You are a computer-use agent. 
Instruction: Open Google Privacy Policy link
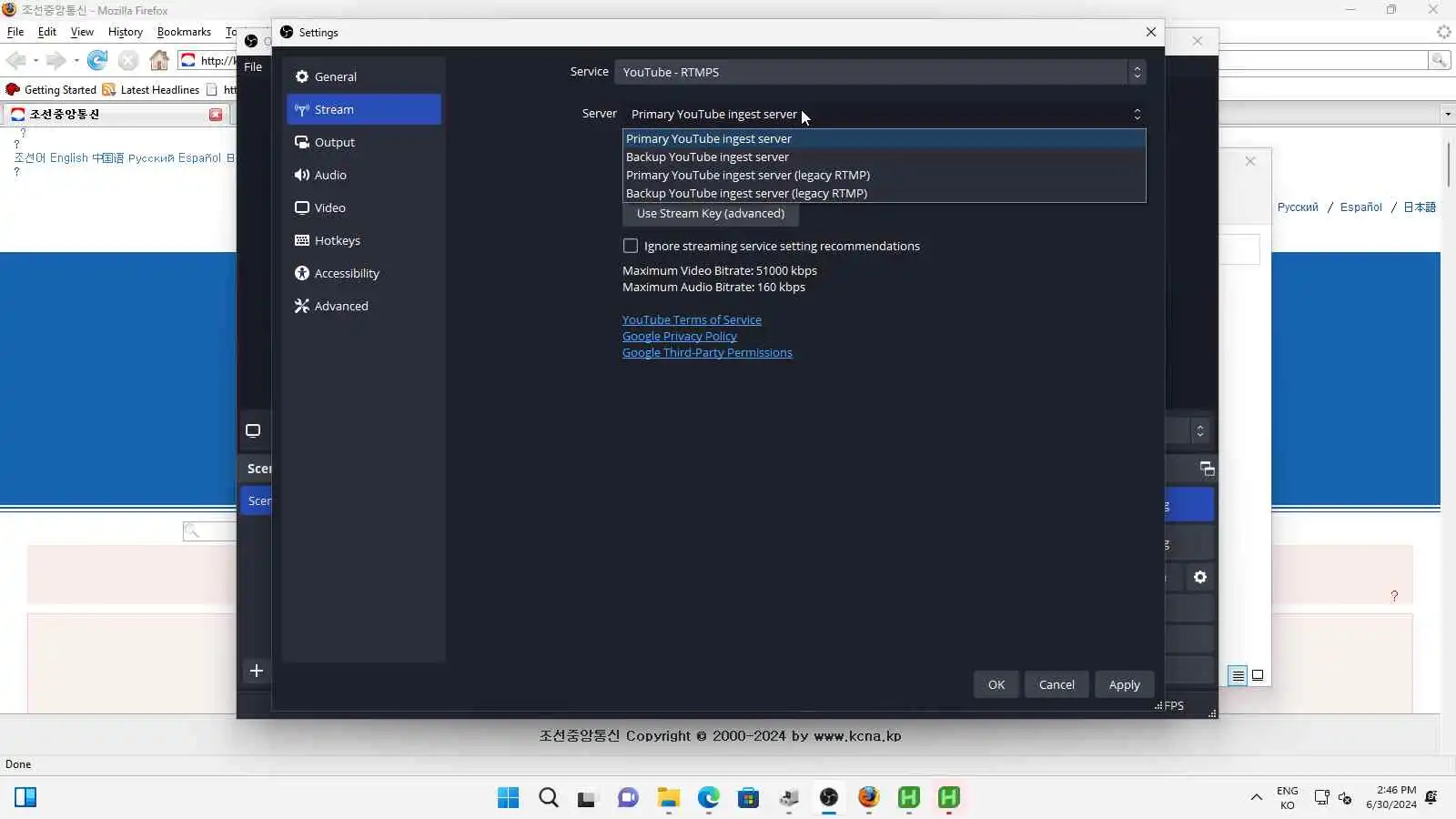click(680, 336)
